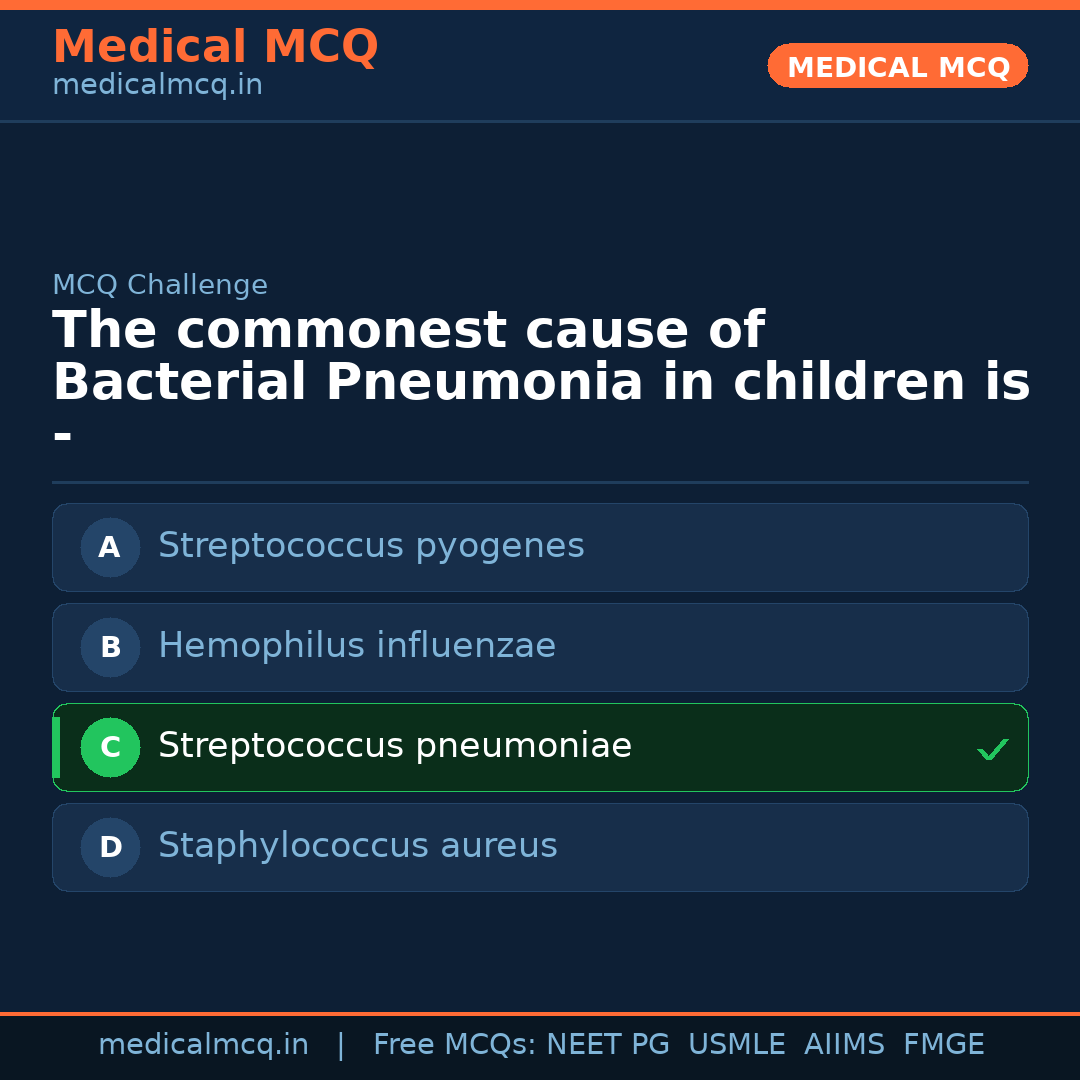
Task: Click USMLE in the footer
Action: (x=737, y=1045)
